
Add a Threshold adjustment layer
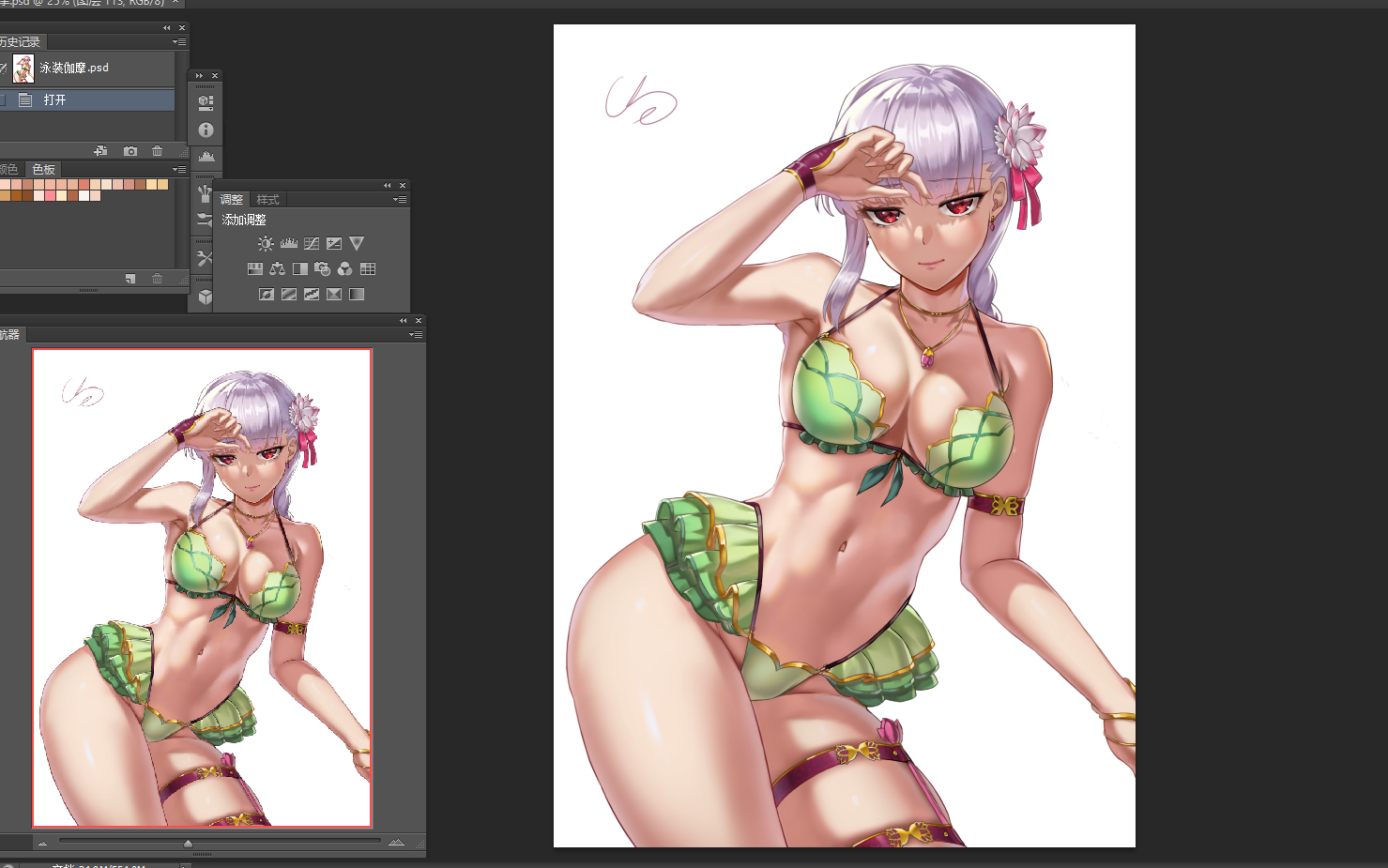click(312, 294)
